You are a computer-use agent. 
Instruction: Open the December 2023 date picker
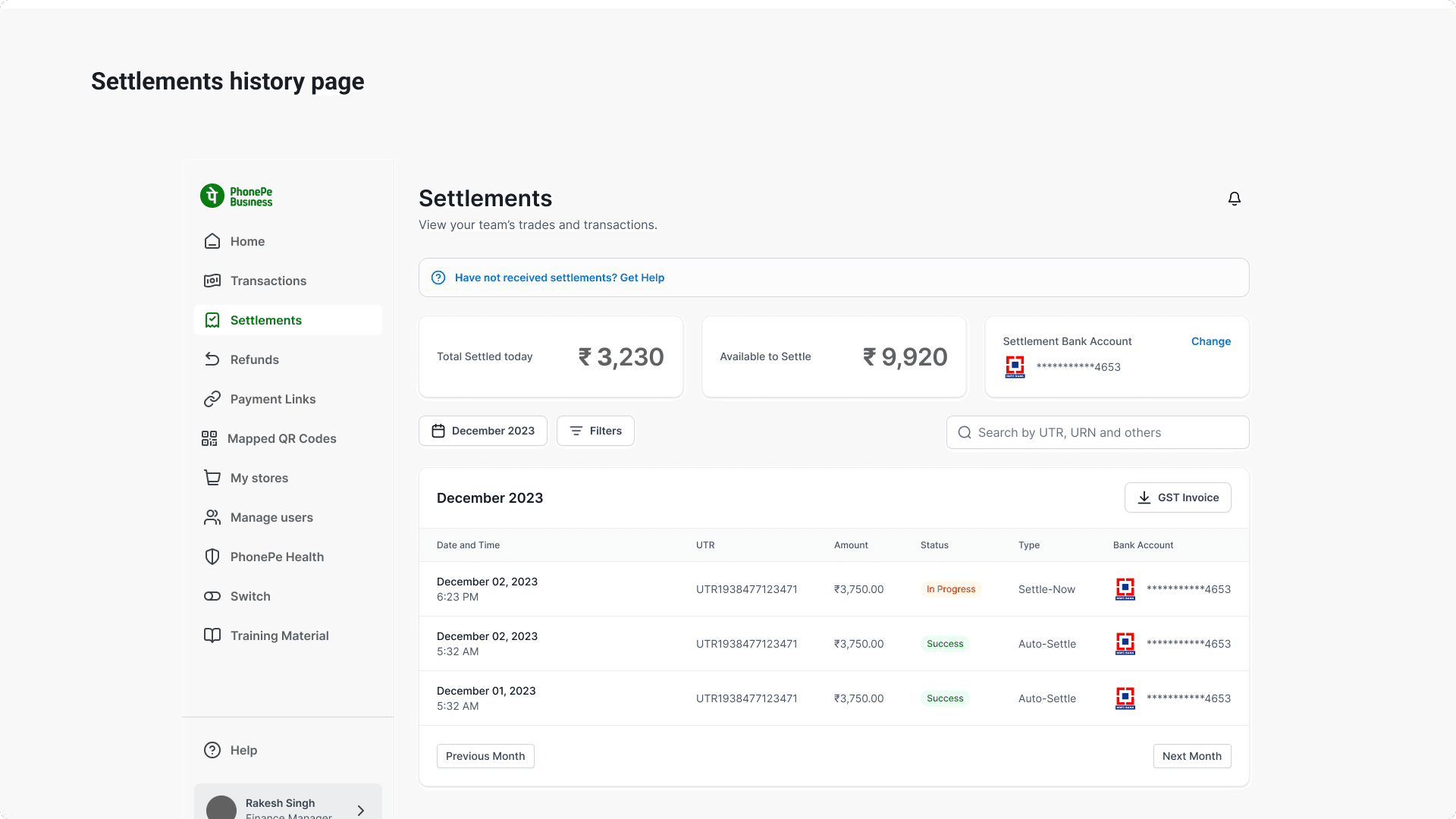[483, 431]
